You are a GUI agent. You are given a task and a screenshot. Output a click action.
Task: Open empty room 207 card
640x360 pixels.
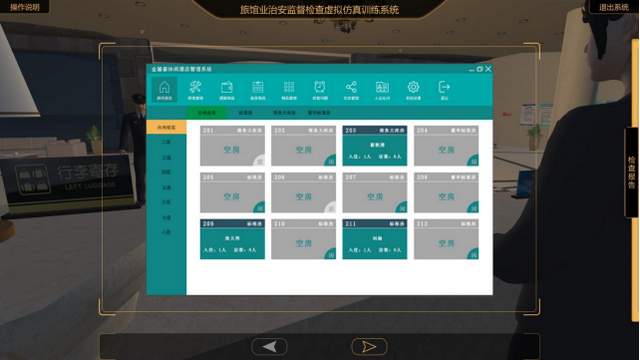pyautogui.click(x=375, y=193)
